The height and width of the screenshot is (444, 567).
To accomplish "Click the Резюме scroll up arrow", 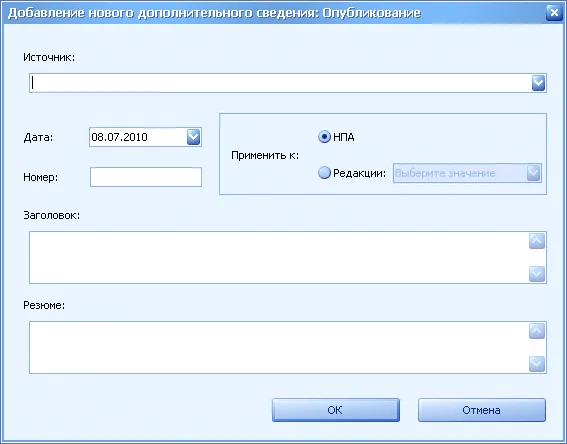I will tap(537, 331).
